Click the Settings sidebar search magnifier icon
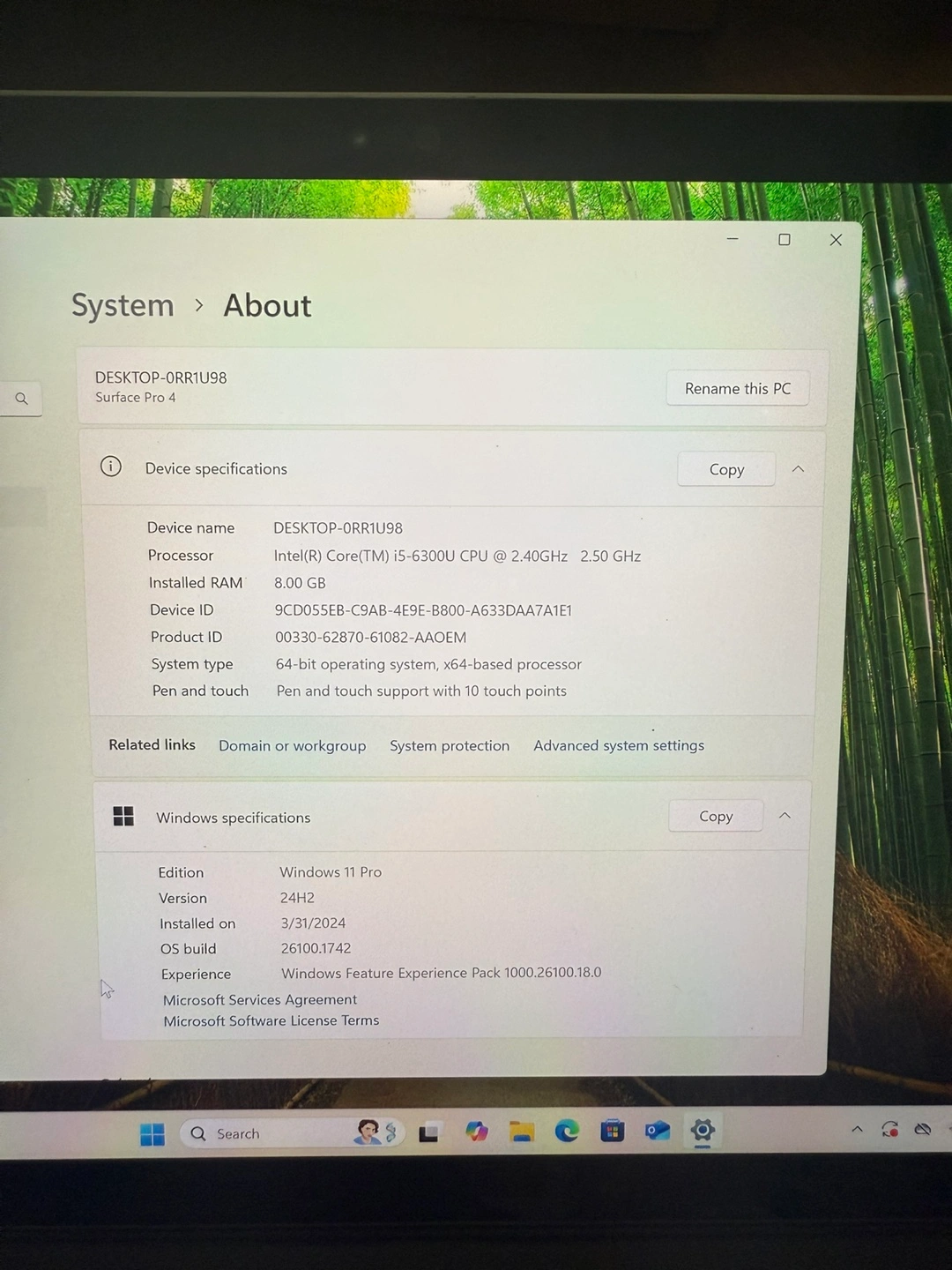This screenshot has height=1270, width=952. point(22,399)
